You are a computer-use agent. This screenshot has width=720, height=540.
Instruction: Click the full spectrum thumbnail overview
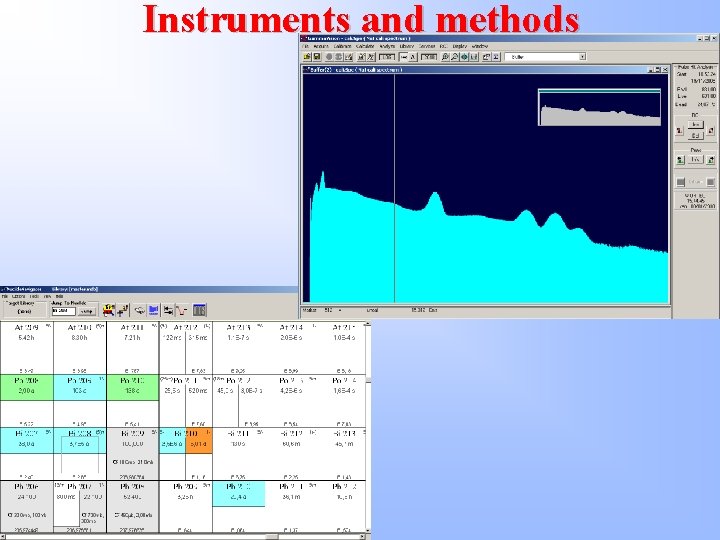click(599, 107)
